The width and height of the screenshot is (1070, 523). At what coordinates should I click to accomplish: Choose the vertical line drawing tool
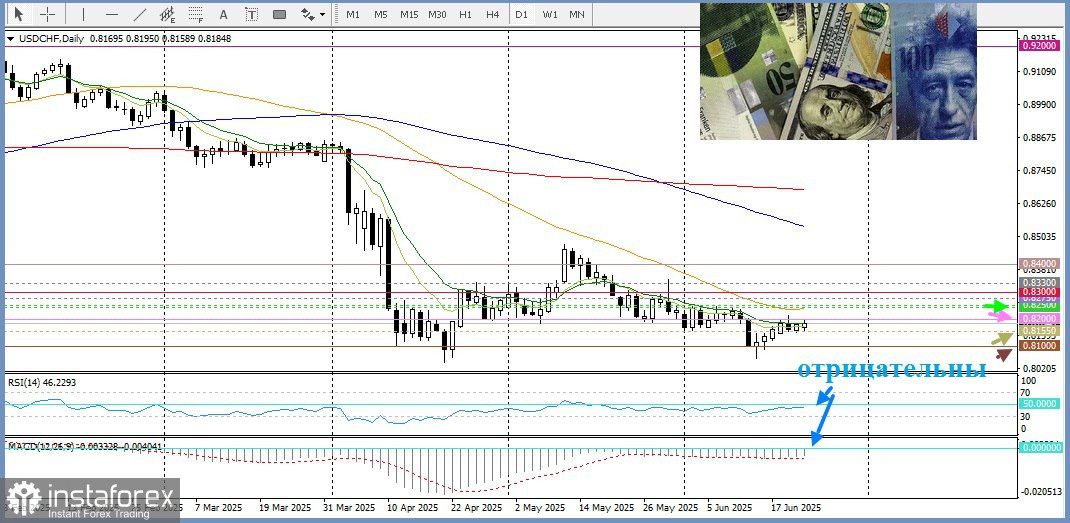tap(83, 14)
